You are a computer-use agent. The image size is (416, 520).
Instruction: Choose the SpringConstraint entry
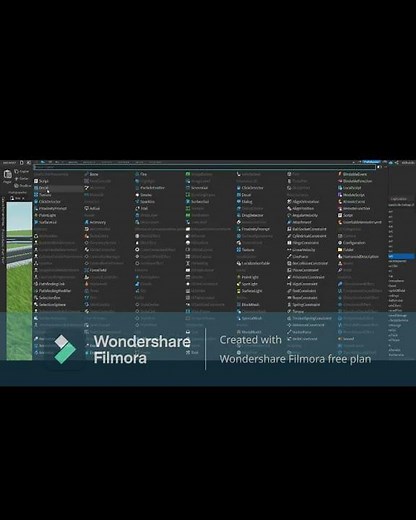pos(304,305)
